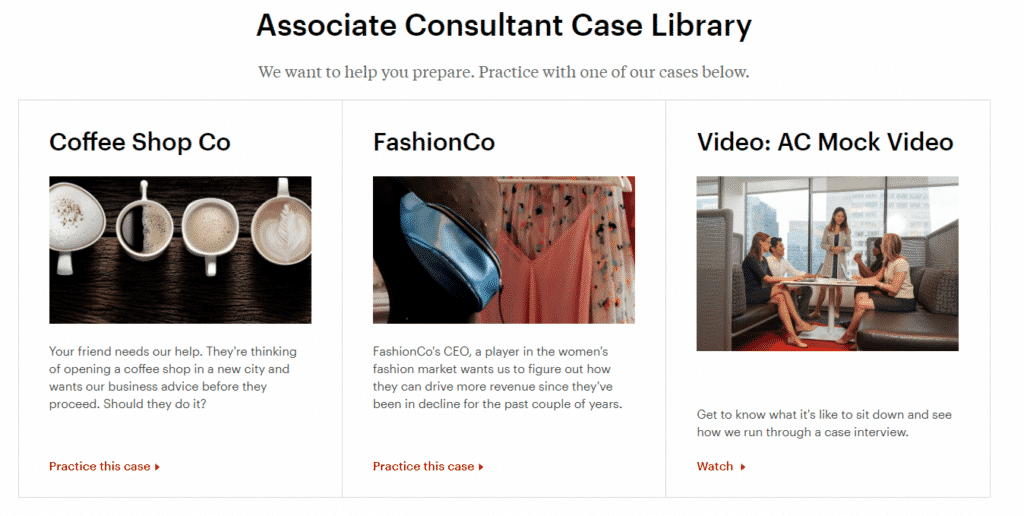The image size is (1024, 516).
Task: Open the FashionCo clothing thumbnail image
Action: (504, 250)
